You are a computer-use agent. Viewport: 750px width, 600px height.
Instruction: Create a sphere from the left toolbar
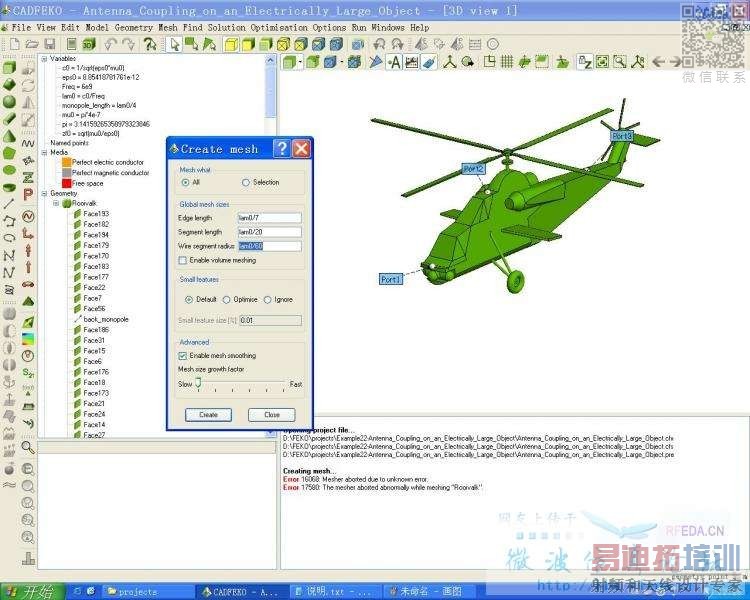[10, 102]
